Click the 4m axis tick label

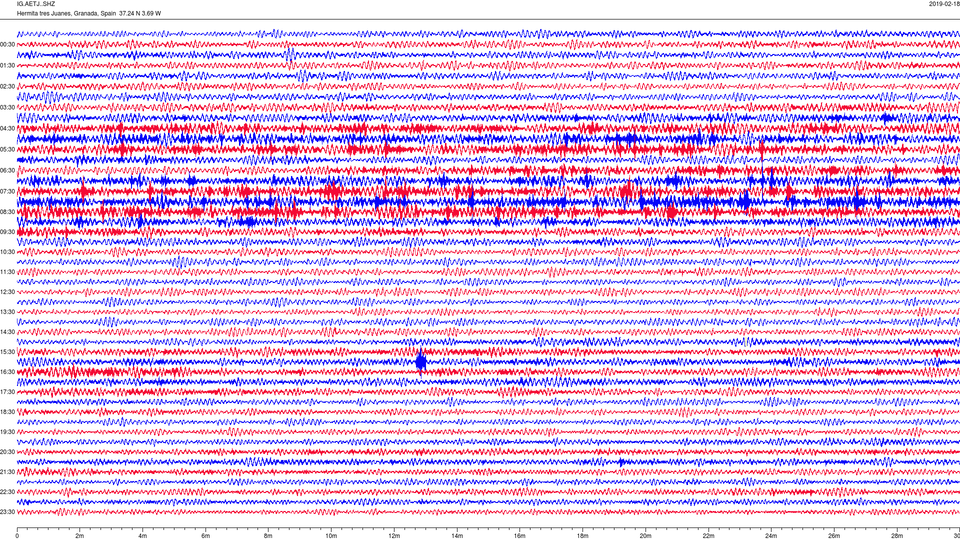click(x=143, y=536)
